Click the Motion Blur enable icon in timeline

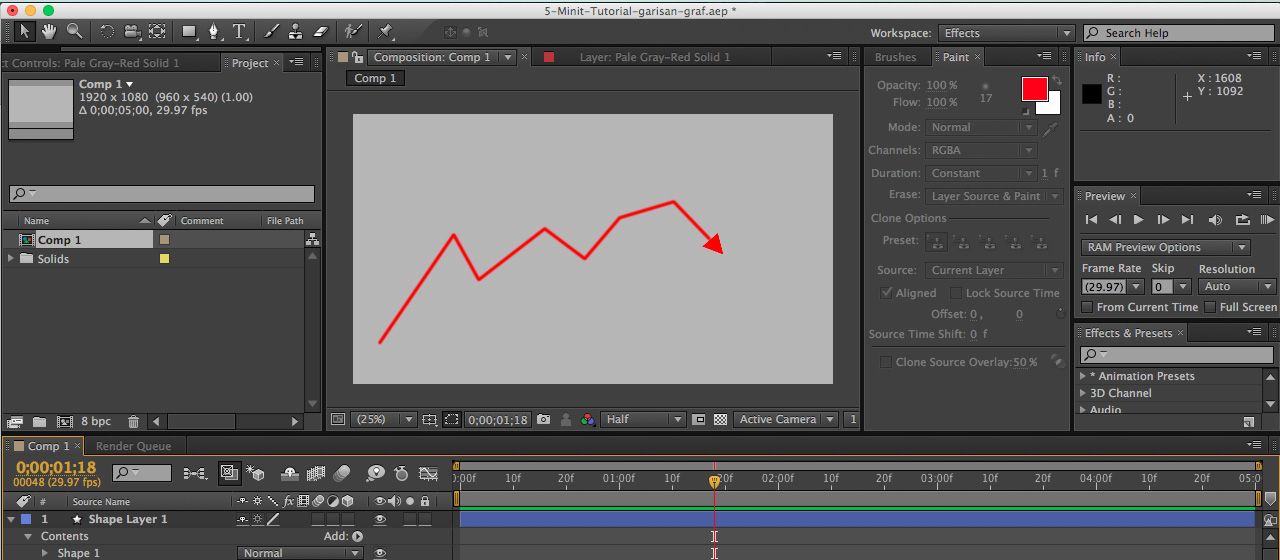coord(343,473)
